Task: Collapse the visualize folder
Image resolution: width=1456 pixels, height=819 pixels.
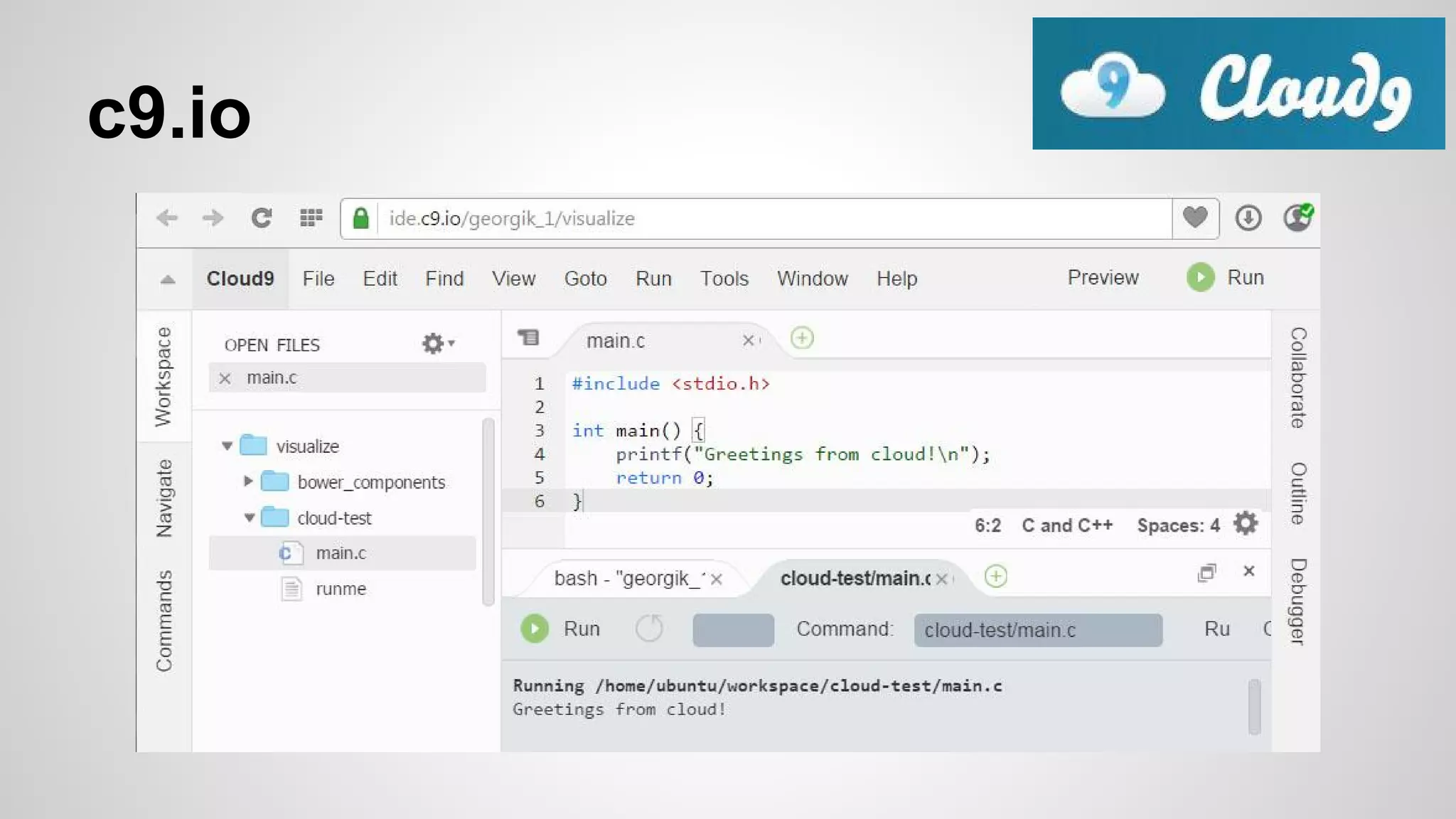Action: point(227,446)
